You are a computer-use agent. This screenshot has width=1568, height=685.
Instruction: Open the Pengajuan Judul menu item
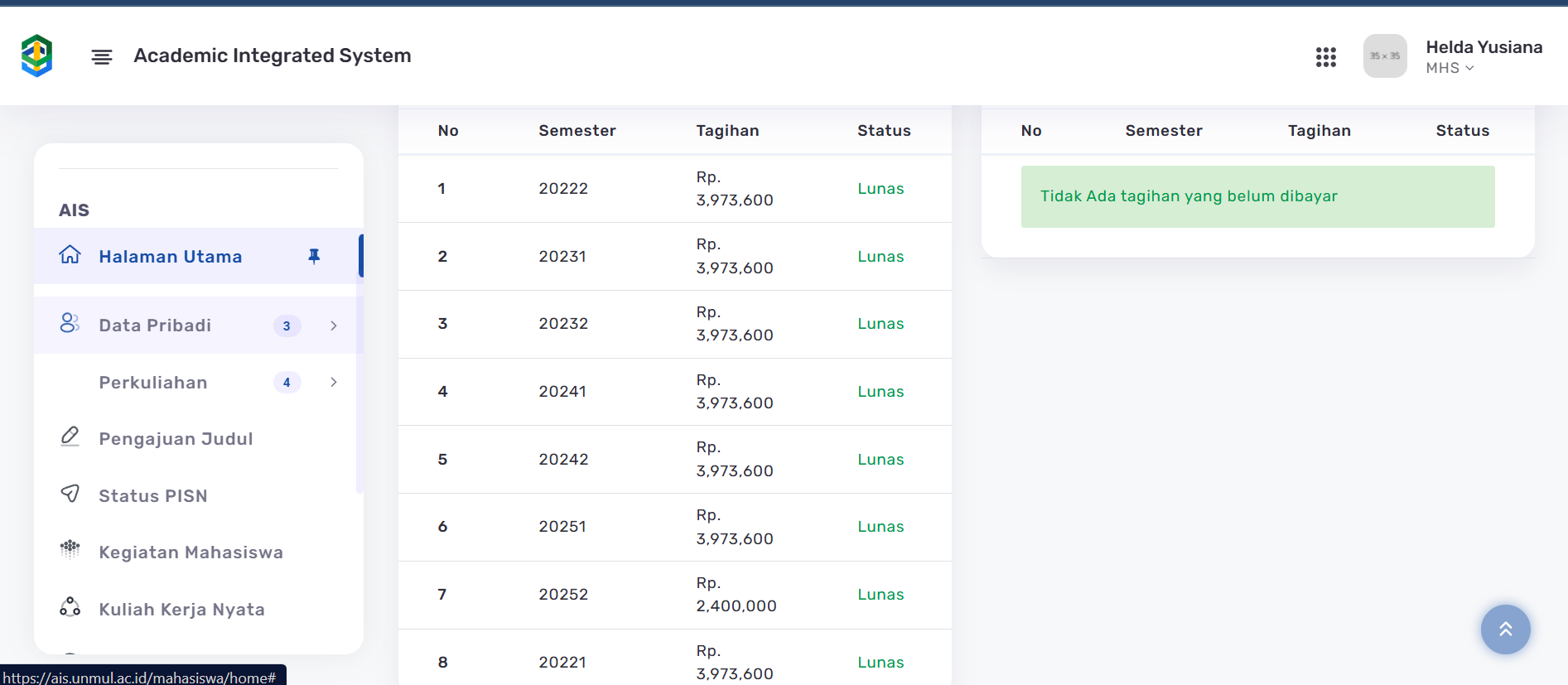point(176,439)
